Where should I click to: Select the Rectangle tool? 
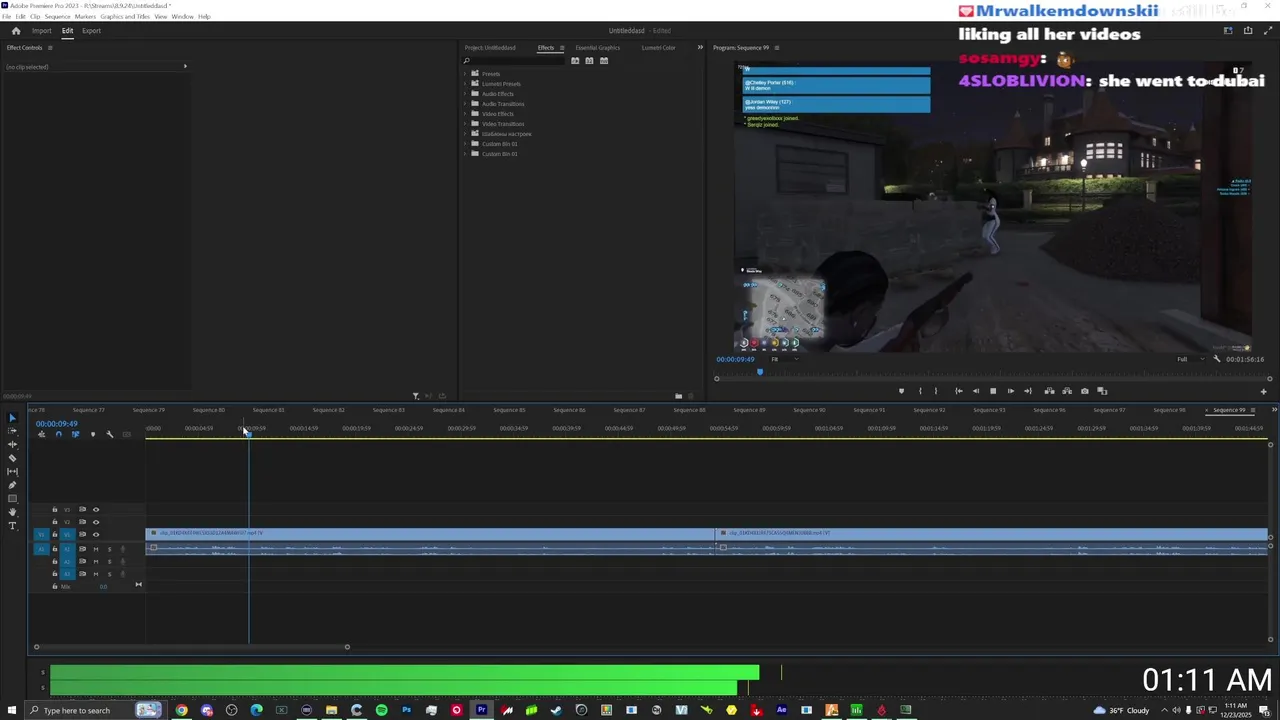[12, 498]
